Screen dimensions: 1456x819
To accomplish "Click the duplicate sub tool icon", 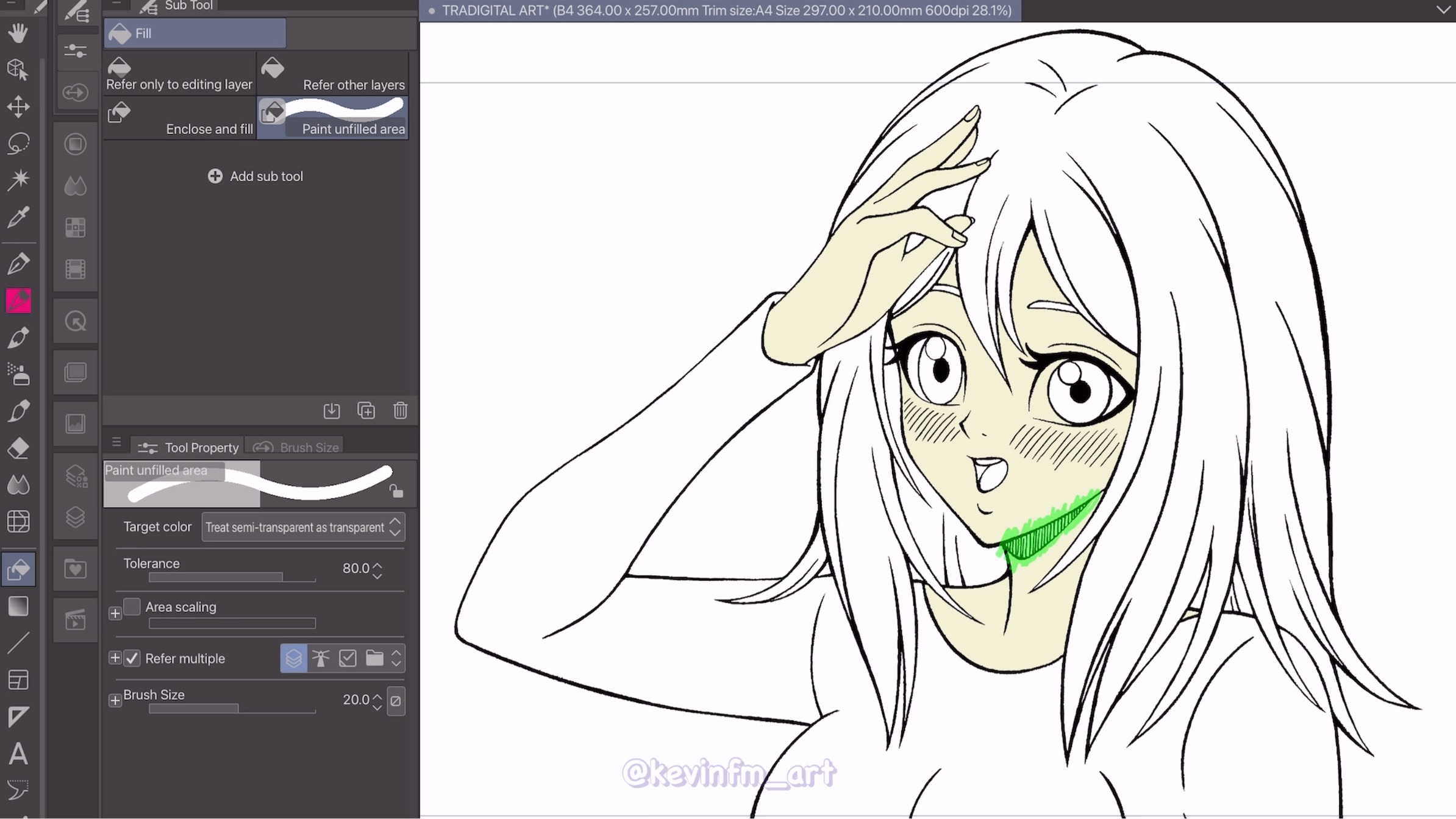I will coord(366,410).
